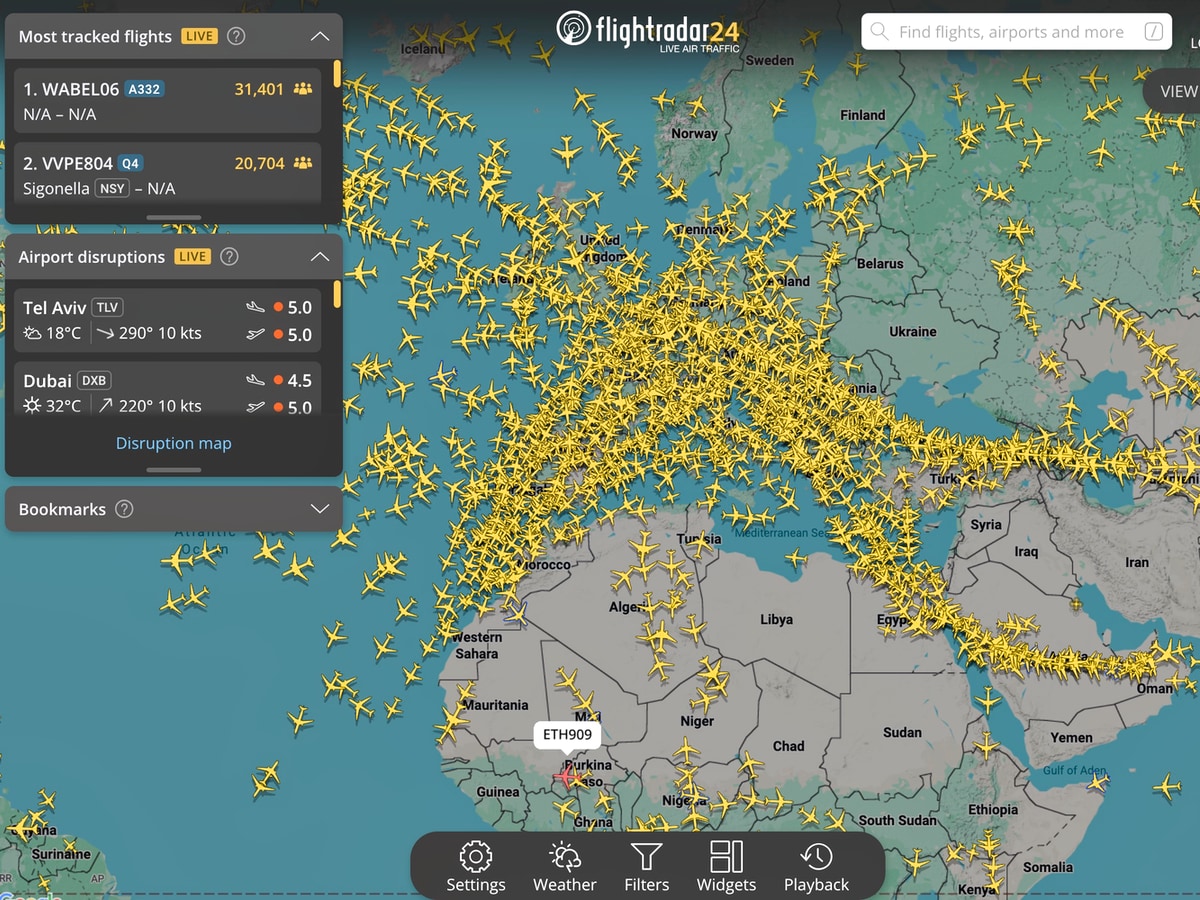Click the 20,704 tracker count

click(259, 163)
